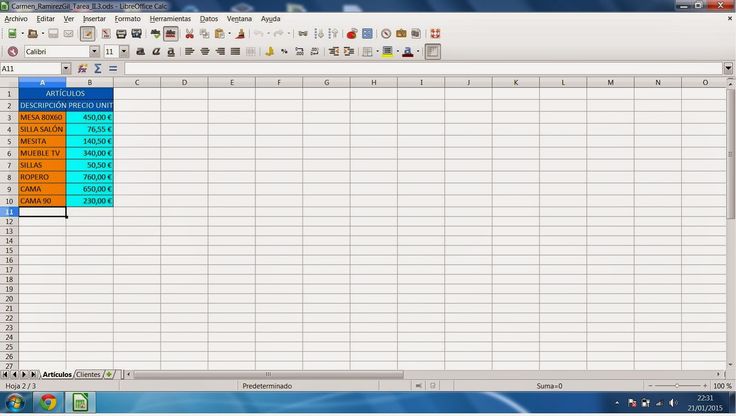Open the Datos menu
This screenshot has width=736, height=416.
[x=209, y=19]
